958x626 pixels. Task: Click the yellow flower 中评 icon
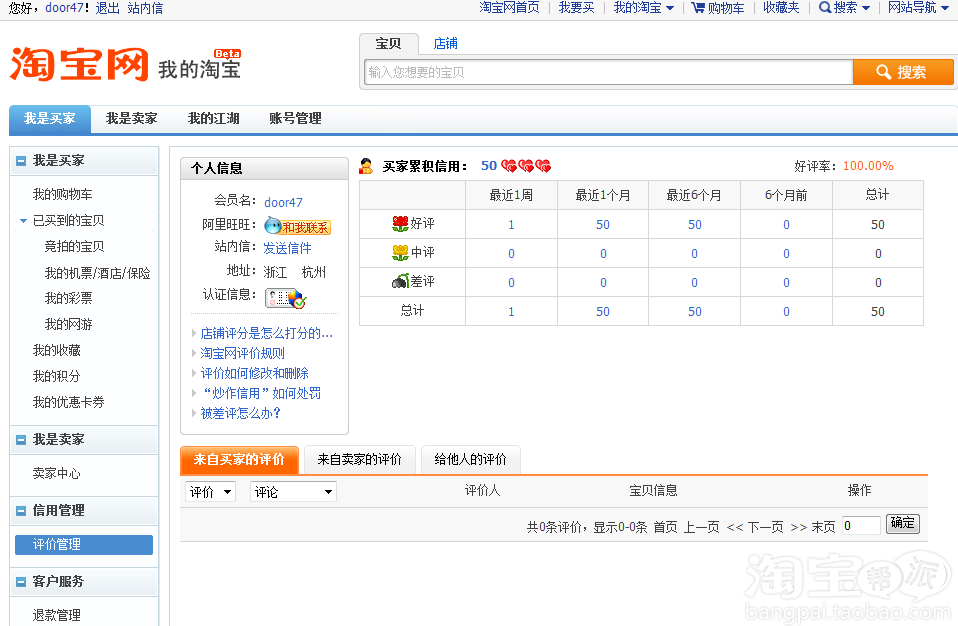(400, 252)
